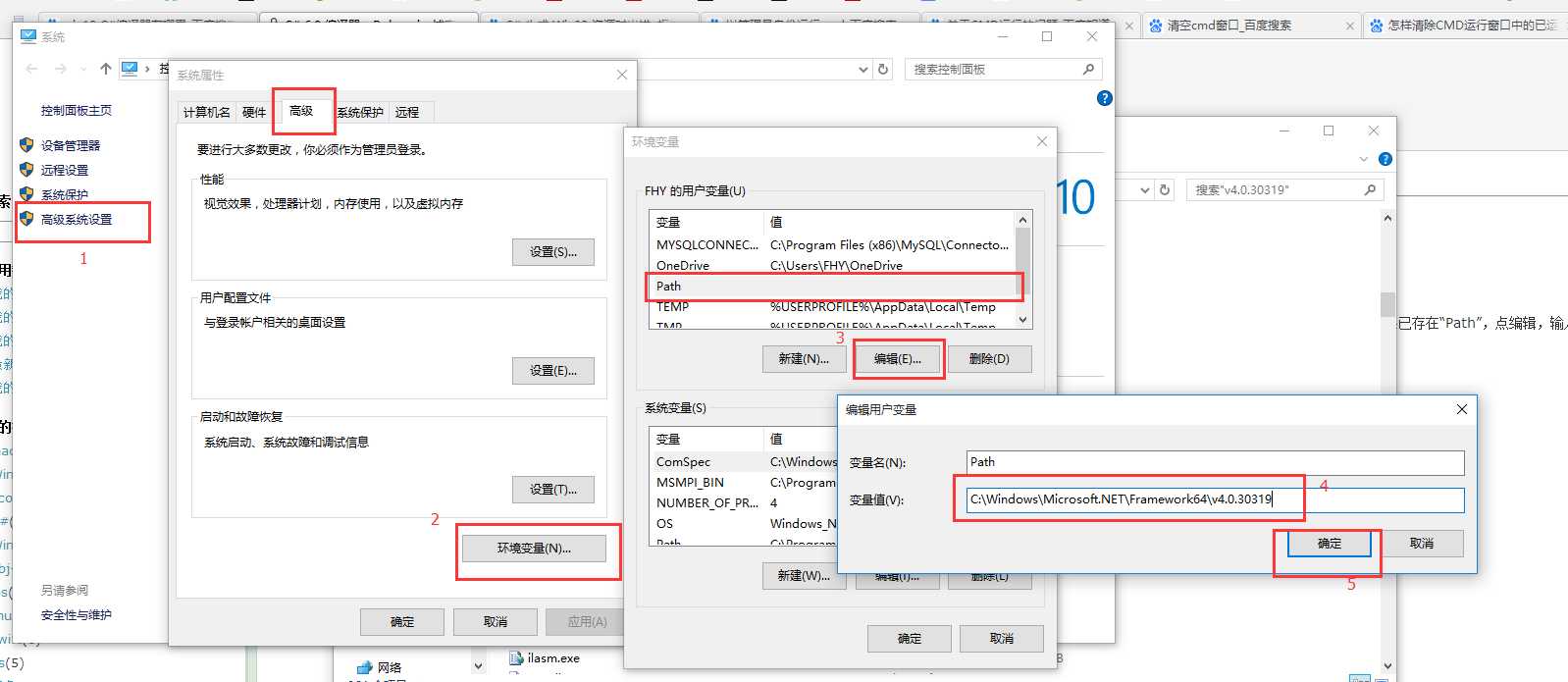Go up one level in System window
Image resolution: width=1568 pixels, height=682 pixels.
click(x=106, y=69)
